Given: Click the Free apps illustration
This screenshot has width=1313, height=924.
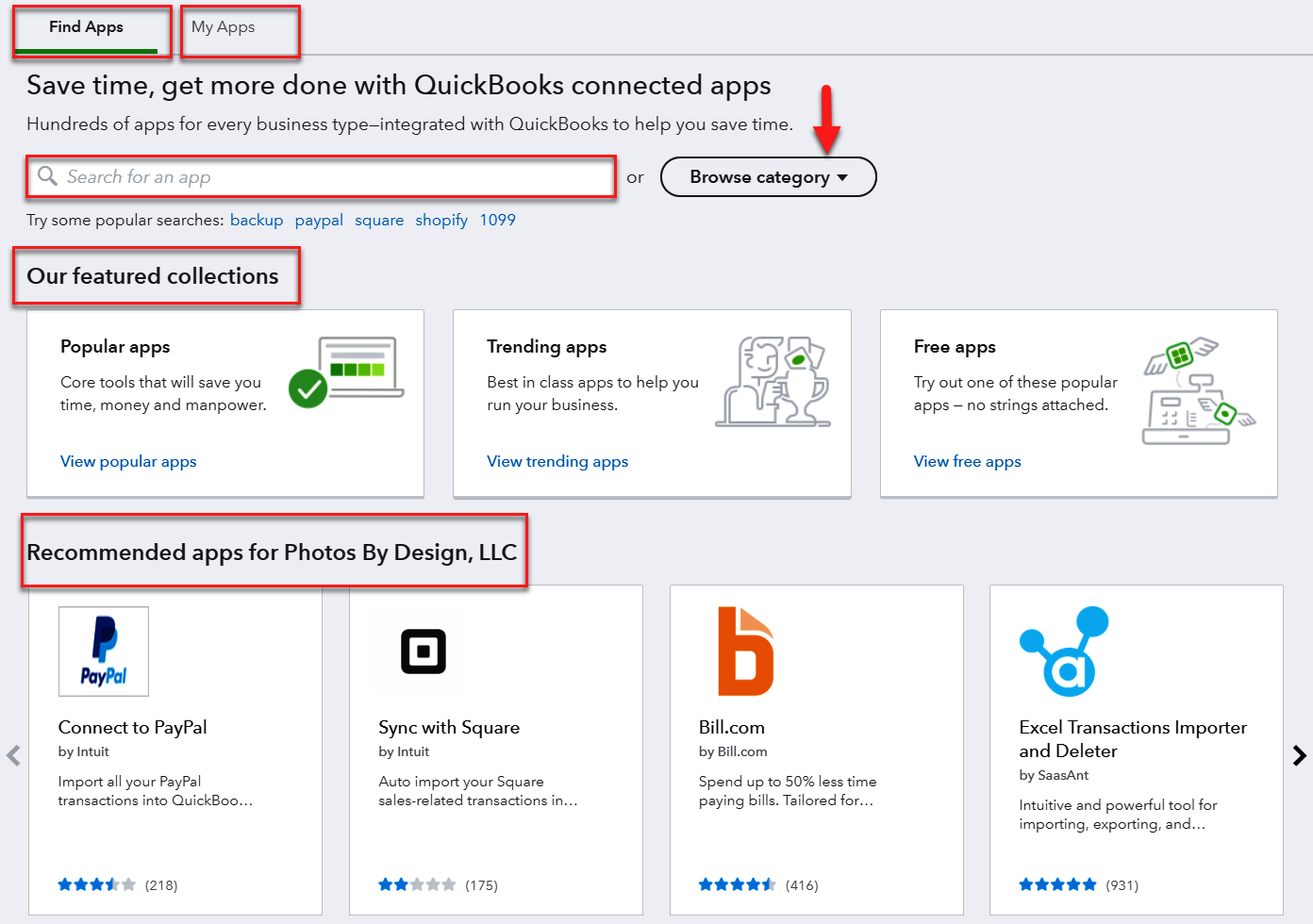Looking at the screenshot, I should (1199, 390).
